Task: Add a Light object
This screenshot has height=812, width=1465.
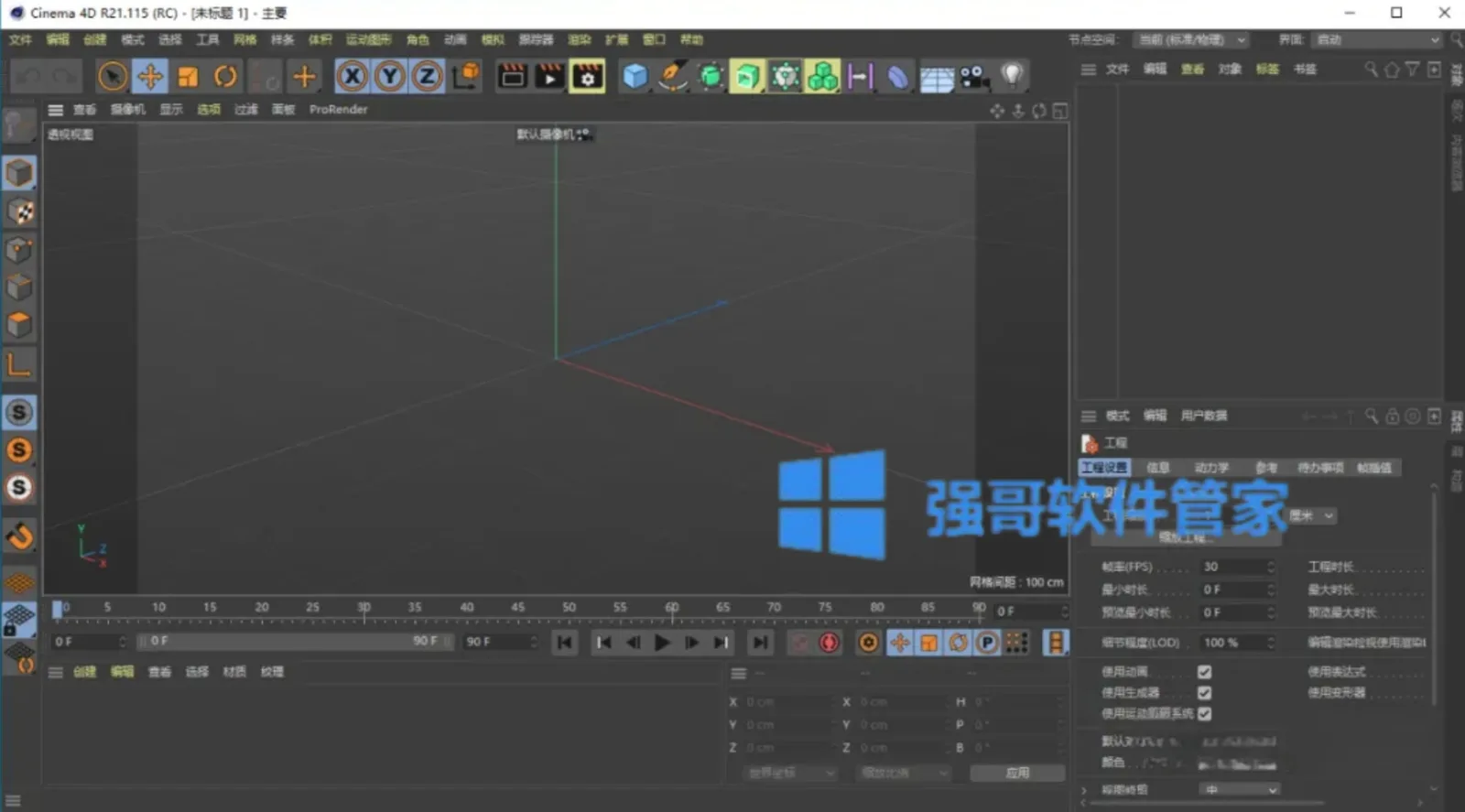Action: (1012, 77)
